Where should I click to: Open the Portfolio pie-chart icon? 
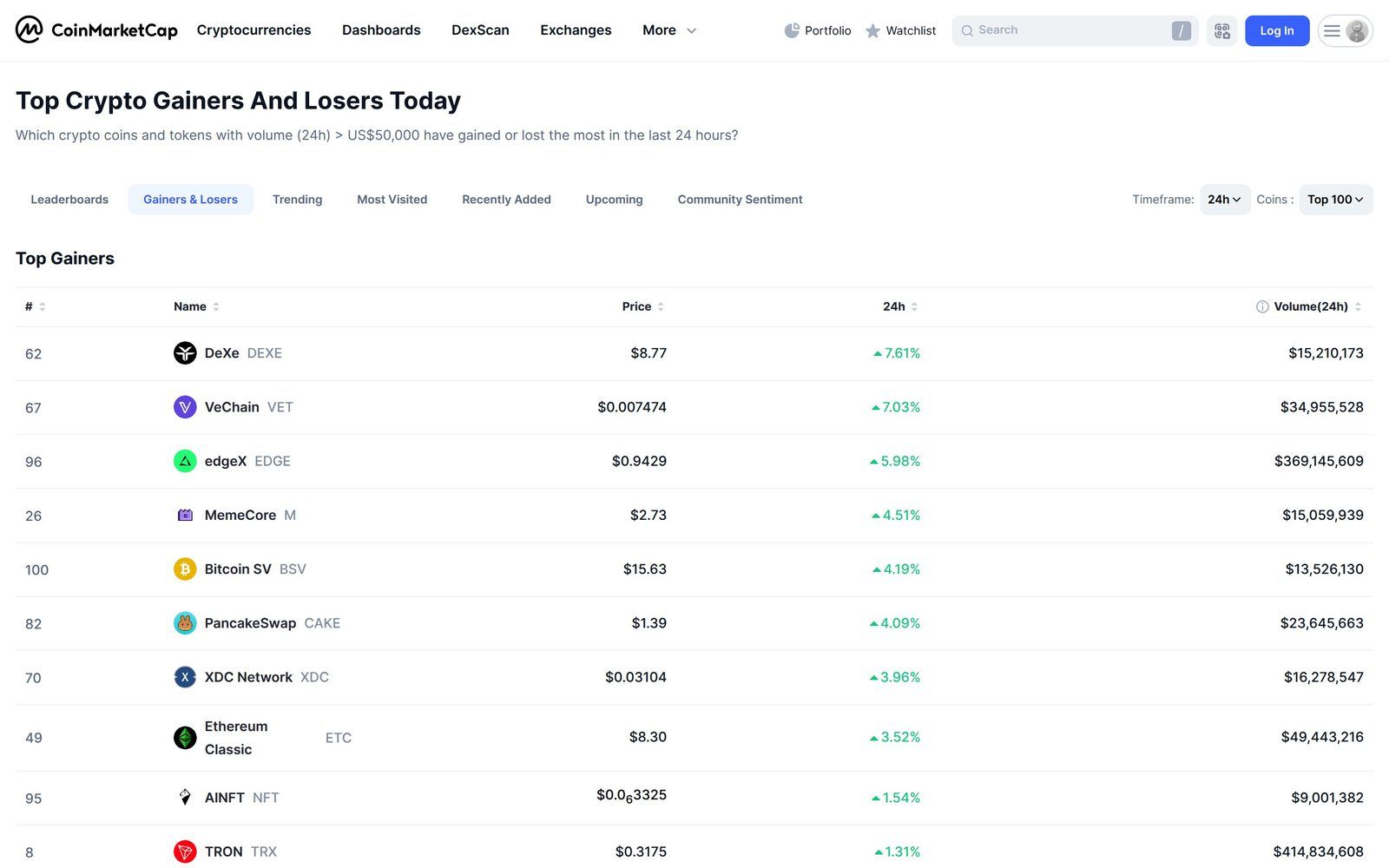click(792, 30)
